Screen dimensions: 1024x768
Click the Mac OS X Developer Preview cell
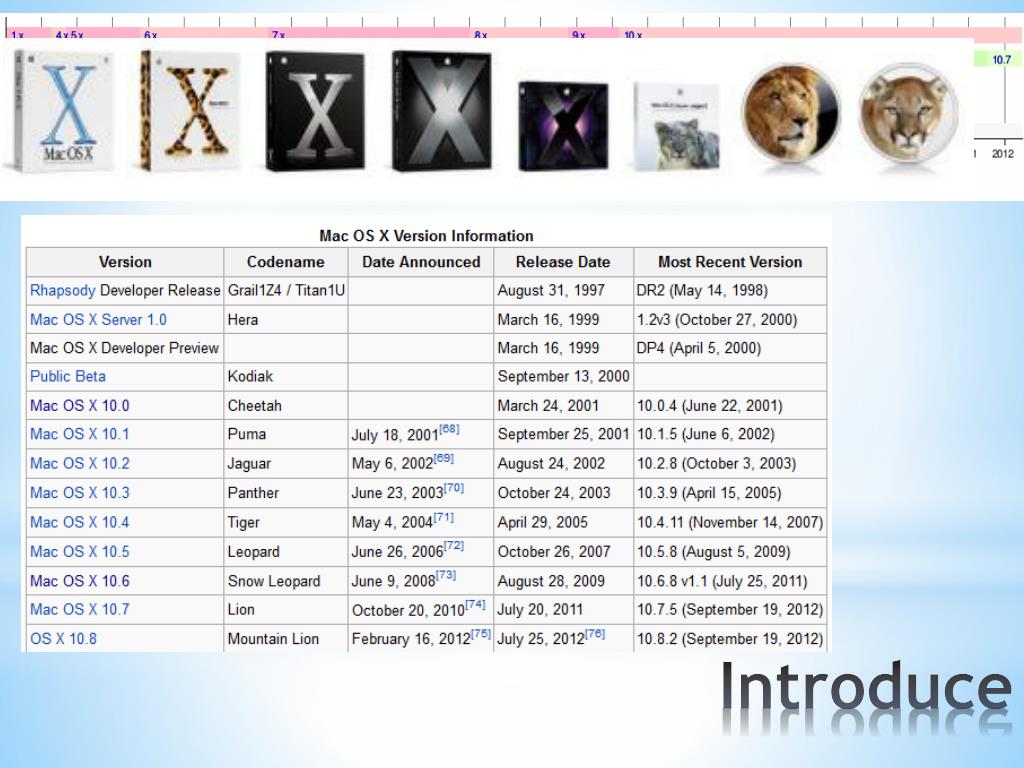pyautogui.click(x=125, y=348)
